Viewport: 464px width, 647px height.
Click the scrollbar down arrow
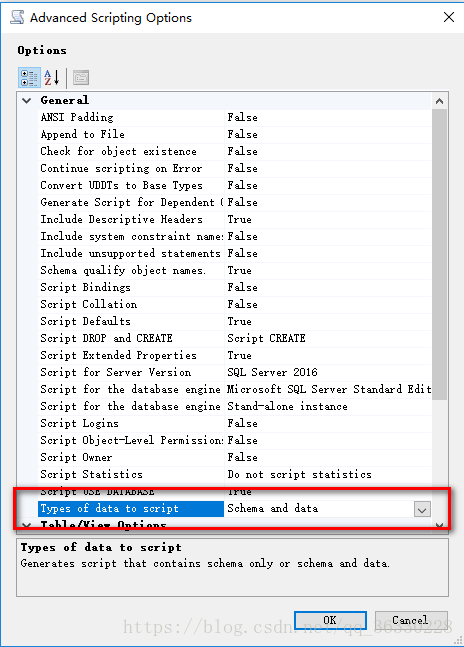click(x=440, y=525)
